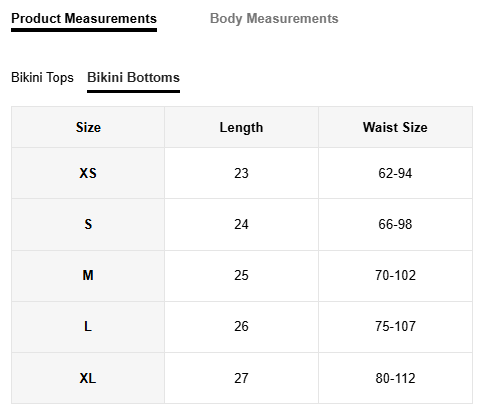
Task: Click the length value 23
Action: (x=241, y=173)
